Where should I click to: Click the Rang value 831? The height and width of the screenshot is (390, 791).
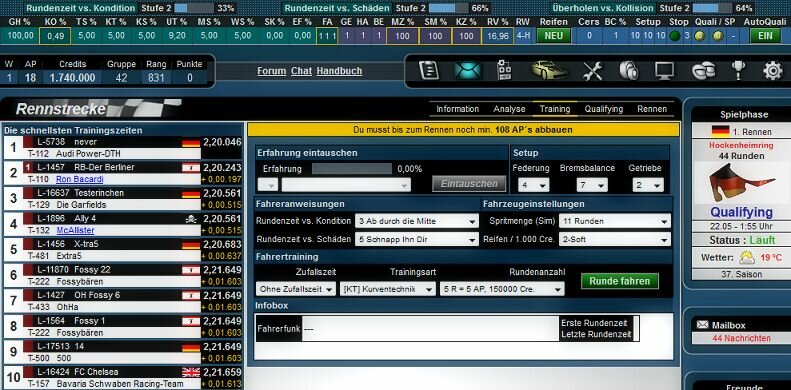156,78
